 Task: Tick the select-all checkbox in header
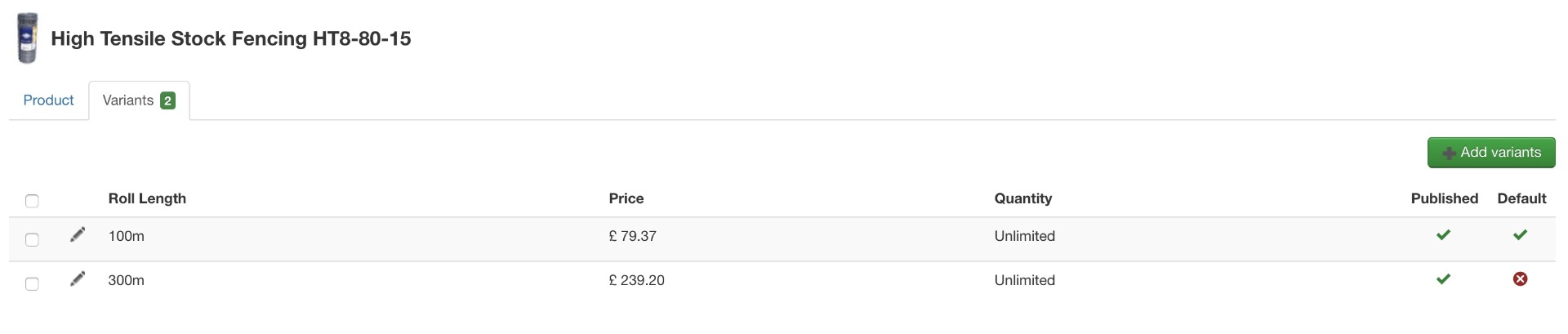pyautogui.click(x=32, y=201)
